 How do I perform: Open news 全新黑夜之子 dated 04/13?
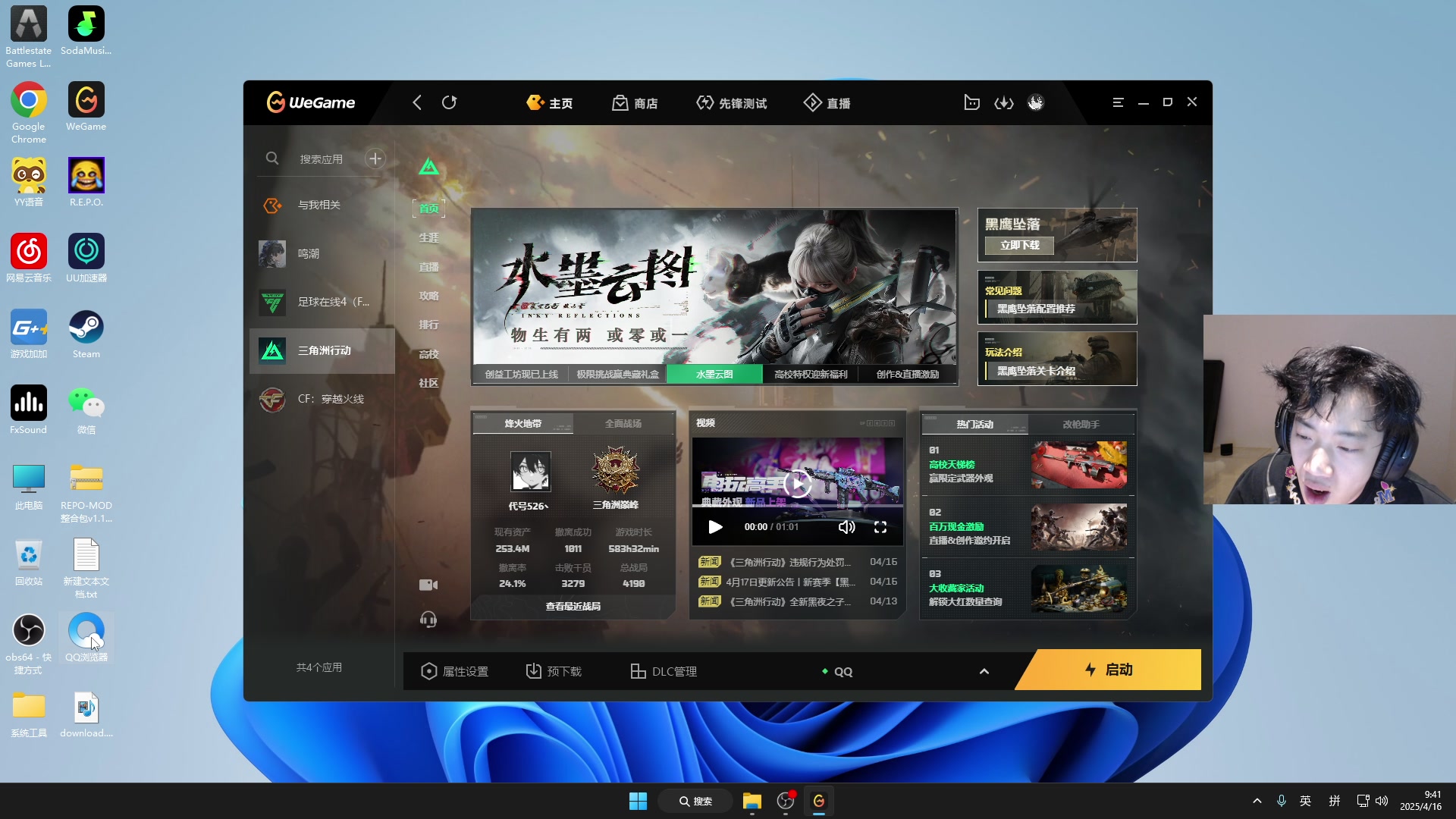[x=797, y=602]
